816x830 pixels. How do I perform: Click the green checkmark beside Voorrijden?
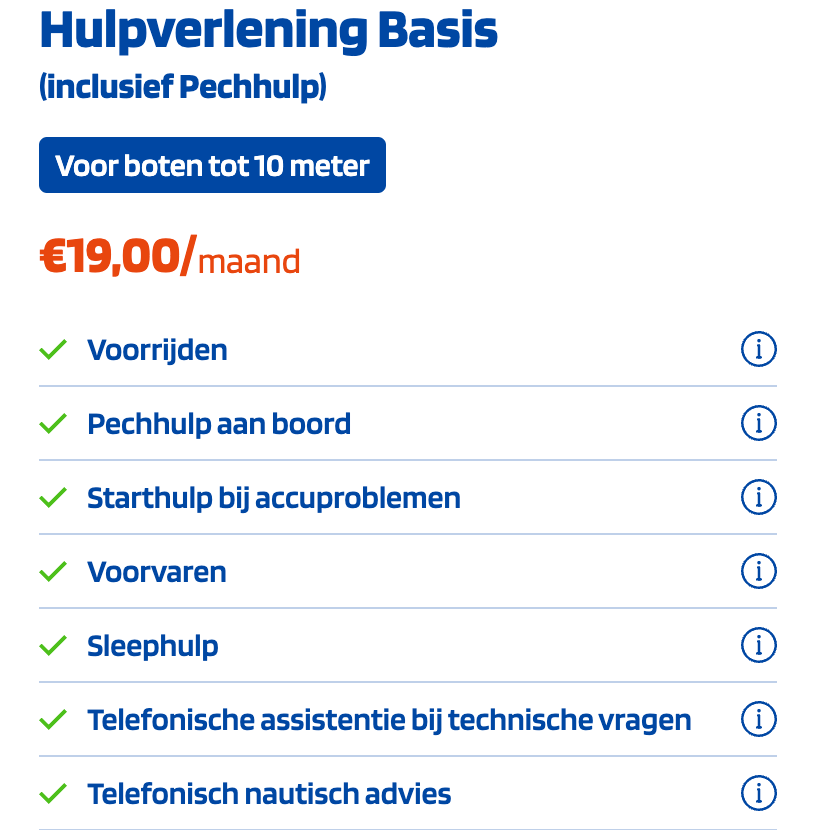[53, 349]
